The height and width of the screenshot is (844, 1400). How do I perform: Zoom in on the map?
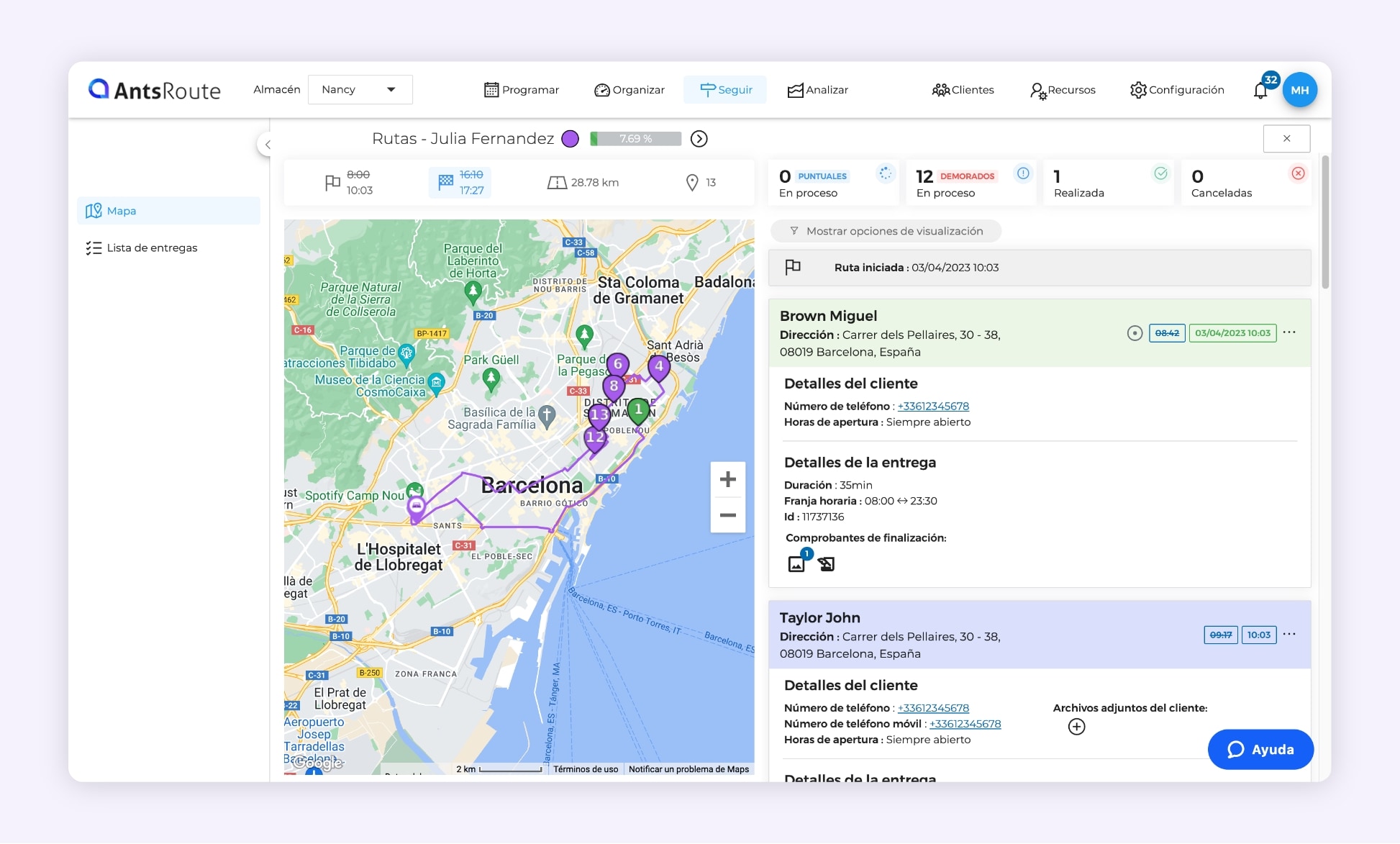click(727, 479)
